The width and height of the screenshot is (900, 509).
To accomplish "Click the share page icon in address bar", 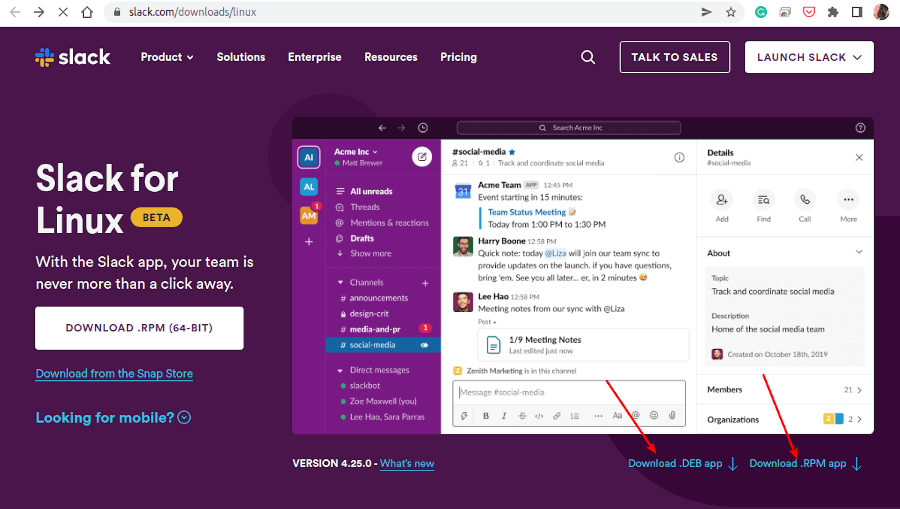I will tap(707, 12).
